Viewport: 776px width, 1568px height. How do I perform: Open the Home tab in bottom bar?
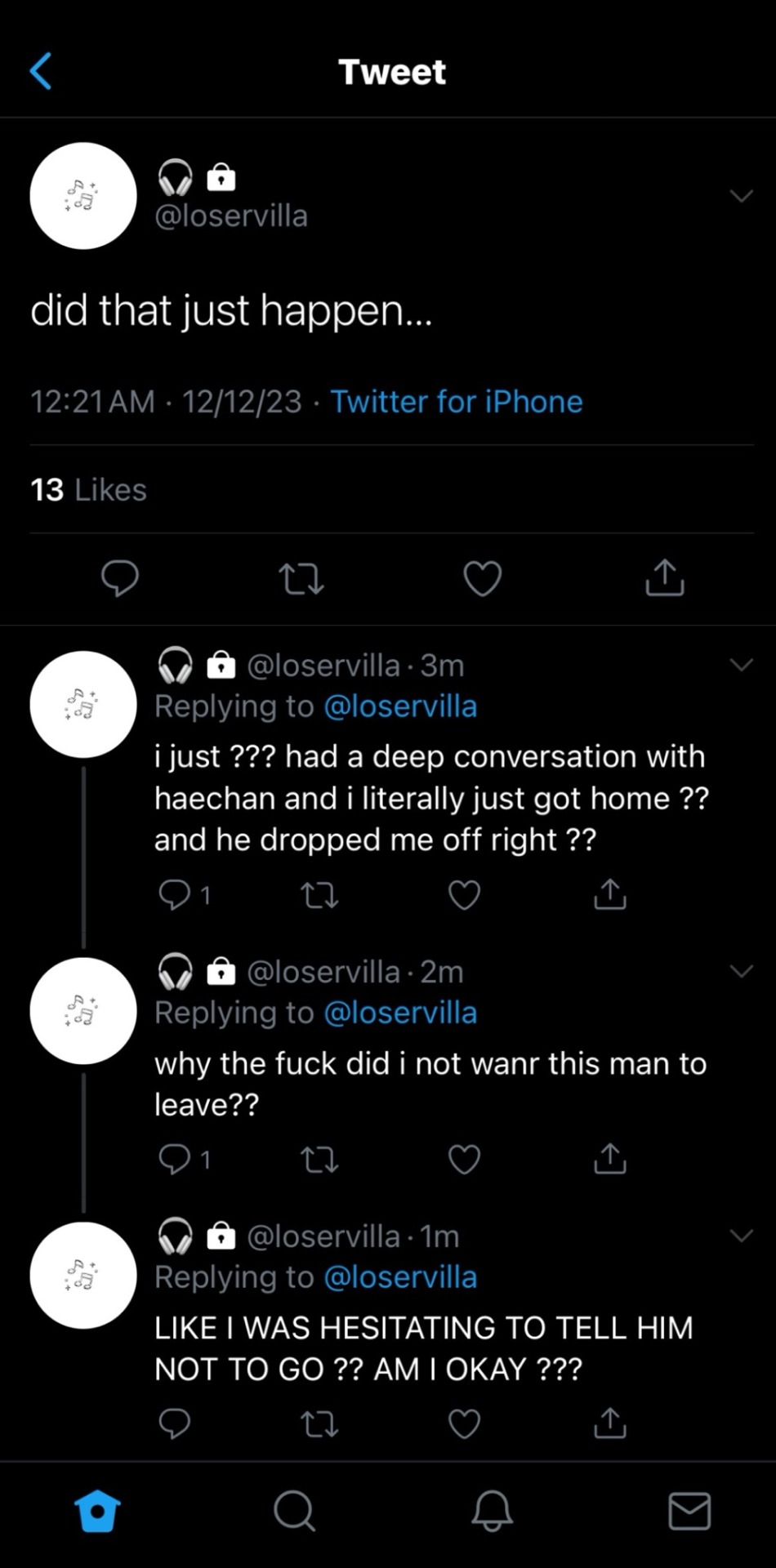tap(97, 1511)
